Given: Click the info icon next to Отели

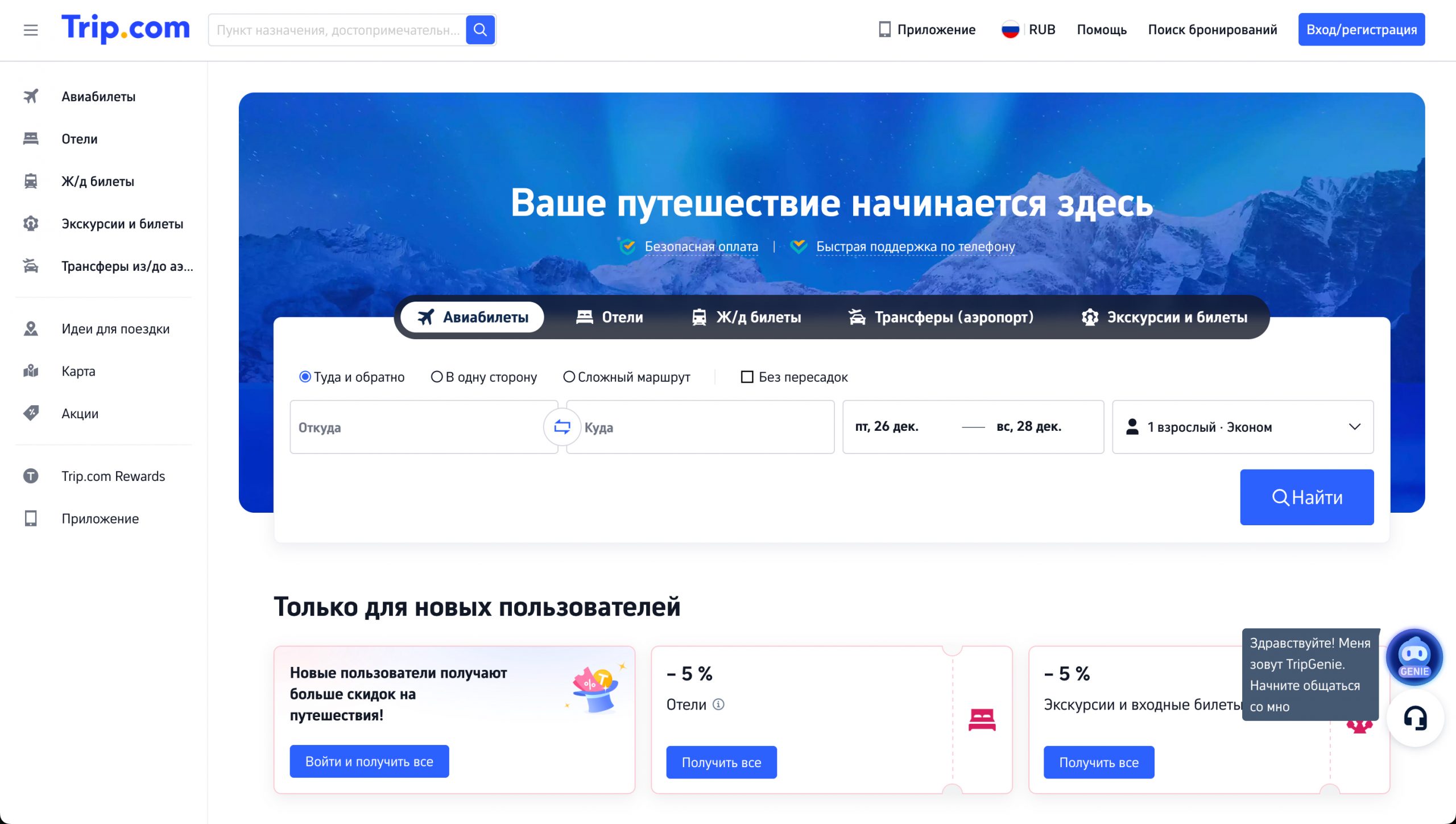Looking at the screenshot, I should [719, 704].
